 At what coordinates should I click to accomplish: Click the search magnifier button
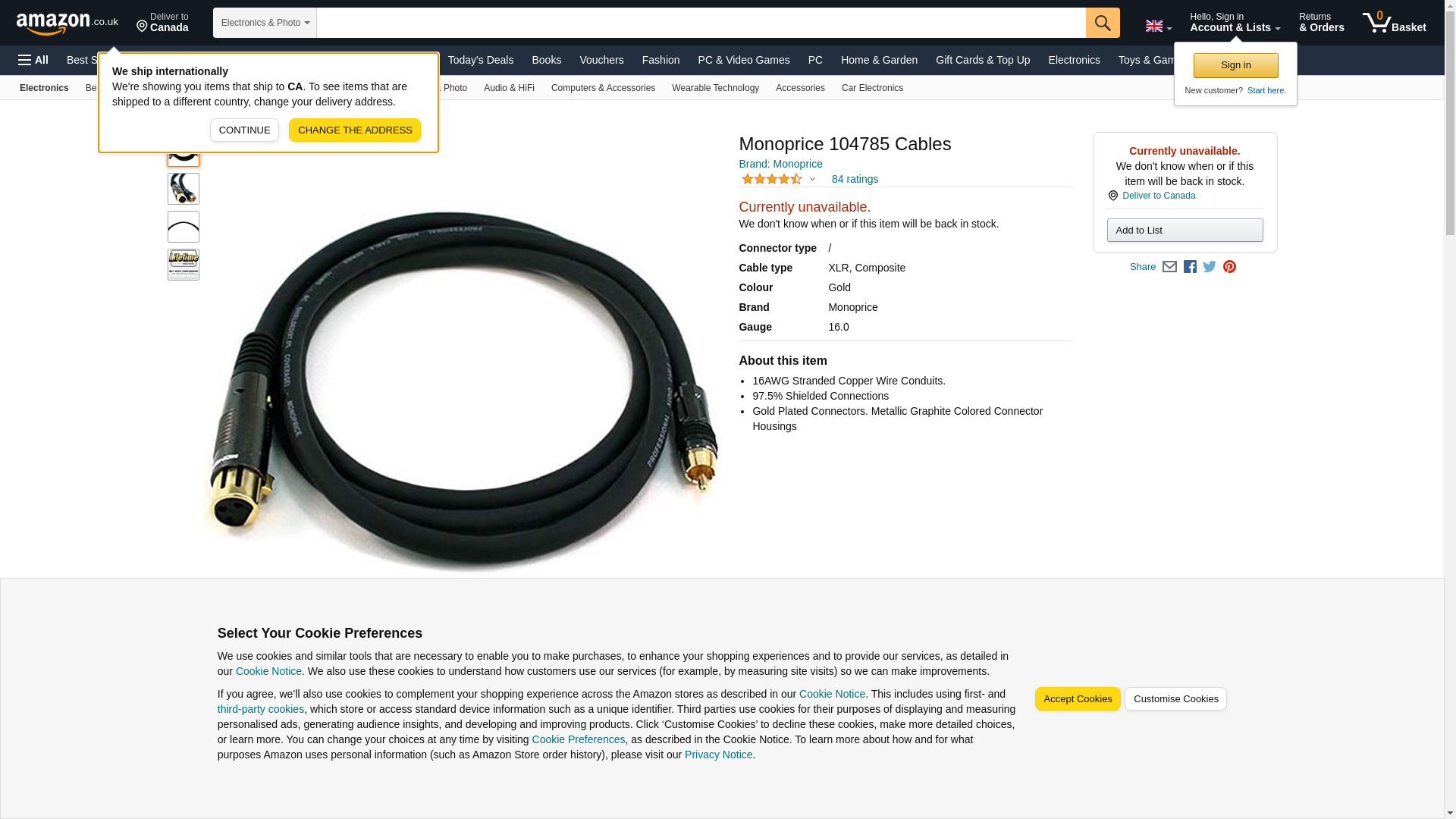coord(1103,23)
